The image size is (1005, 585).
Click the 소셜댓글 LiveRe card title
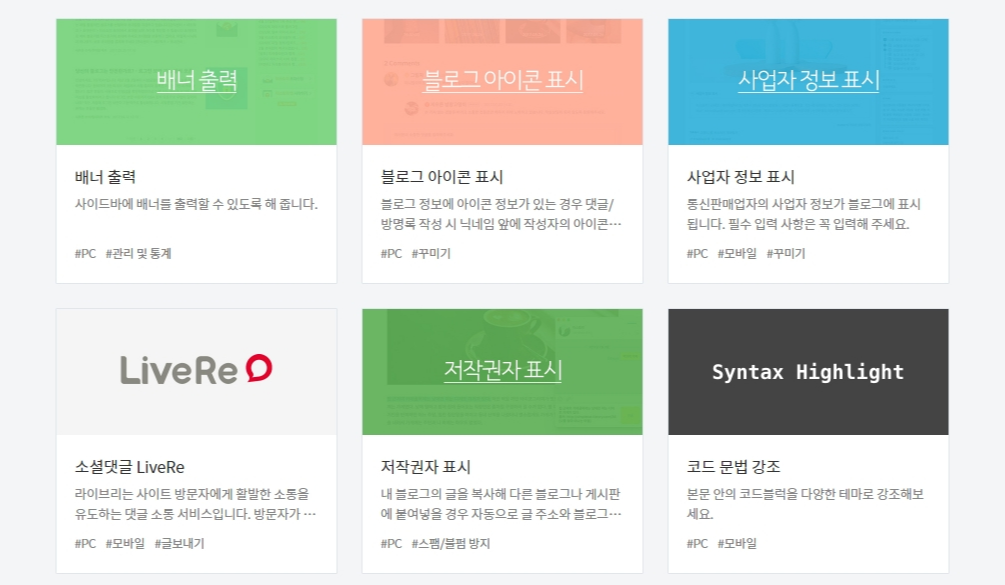point(129,467)
